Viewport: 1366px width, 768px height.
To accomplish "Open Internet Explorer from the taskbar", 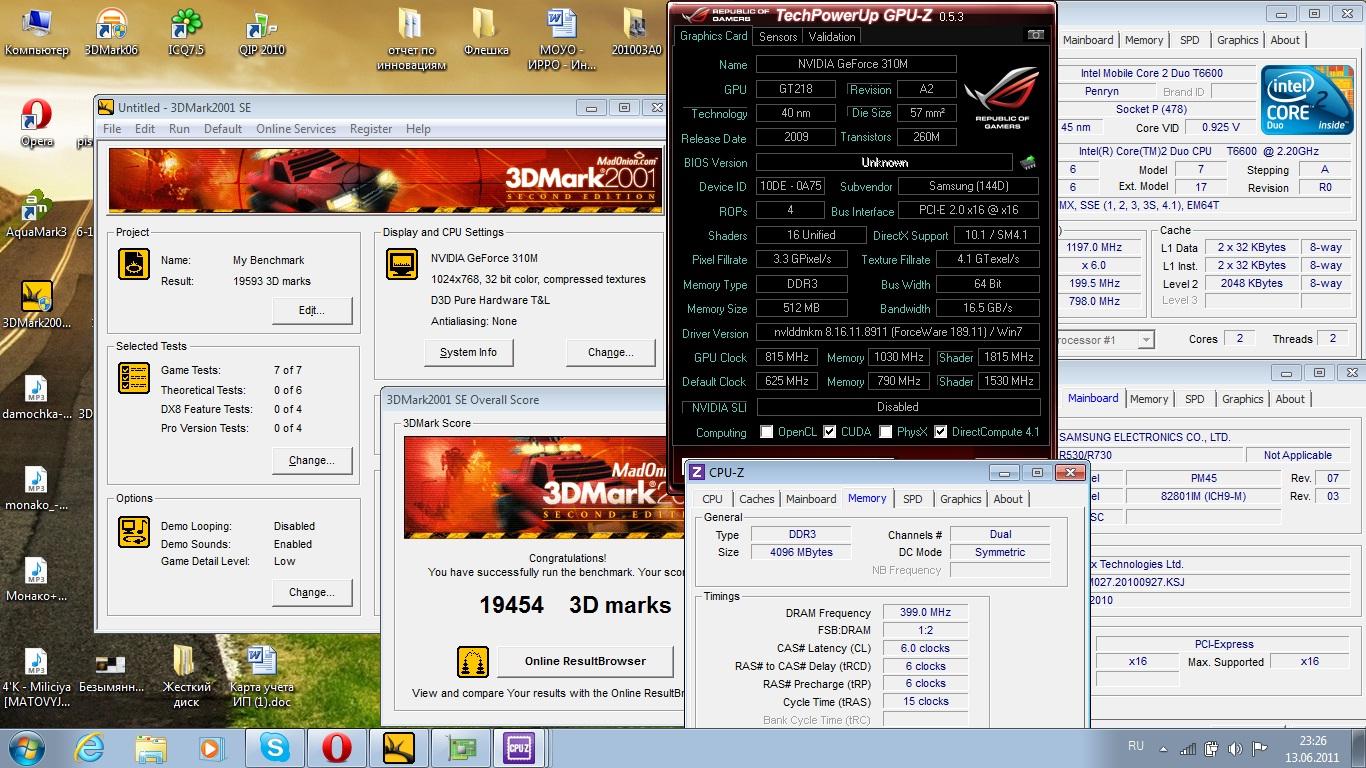I will 89,747.
